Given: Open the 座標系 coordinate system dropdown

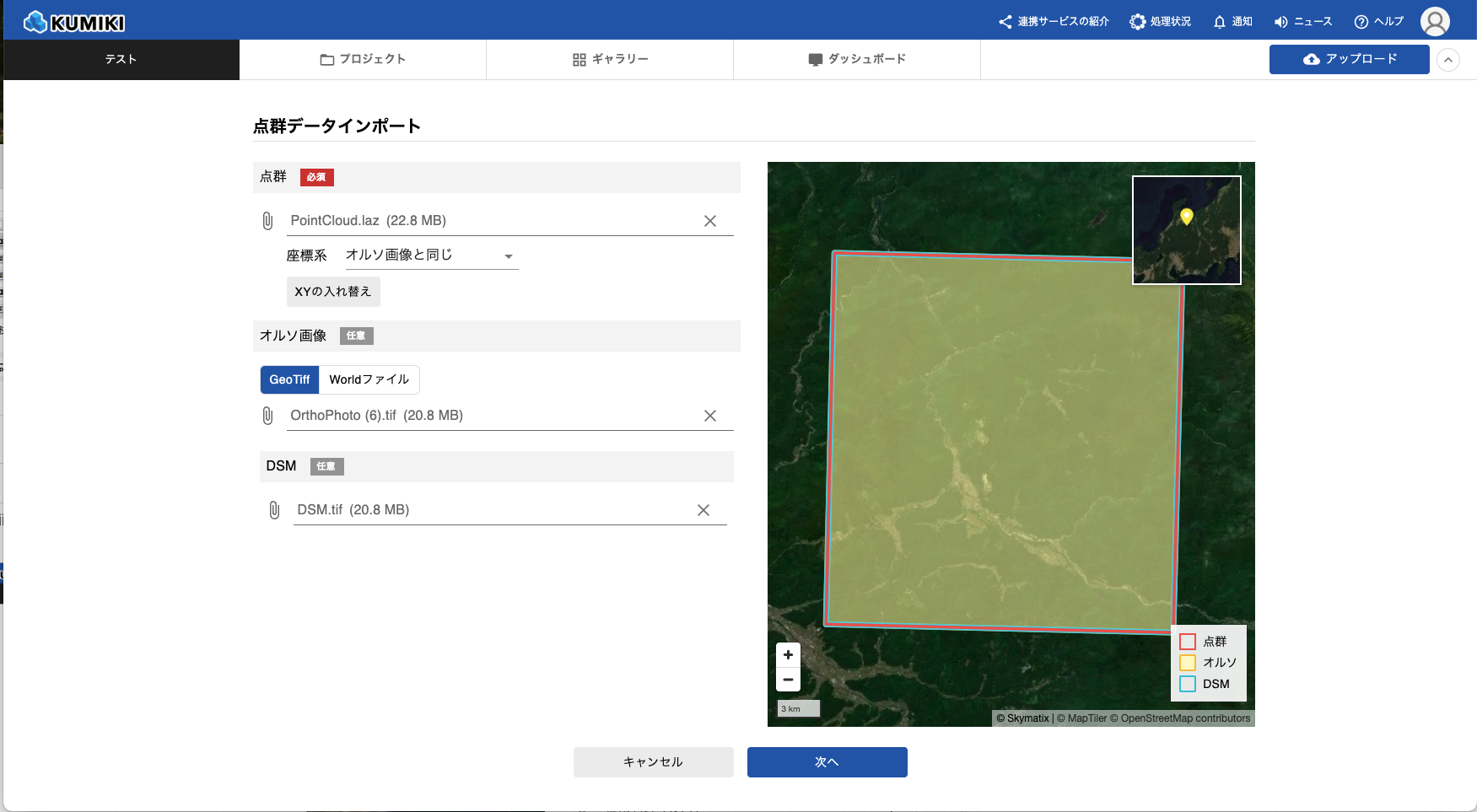Looking at the screenshot, I should (x=431, y=255).
